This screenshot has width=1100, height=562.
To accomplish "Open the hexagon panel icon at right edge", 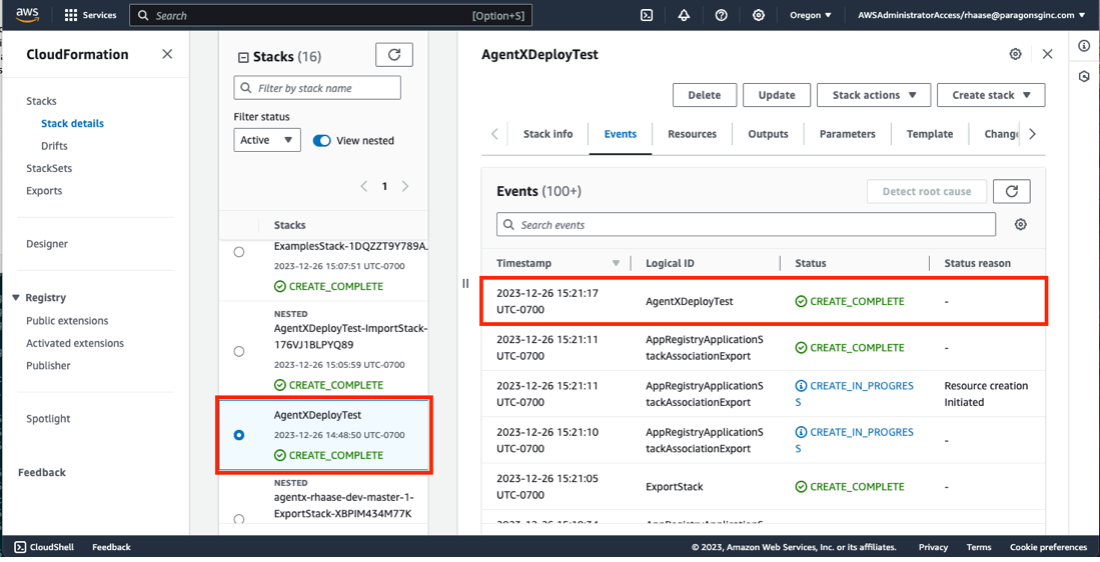I will (x=1084, y=76).
